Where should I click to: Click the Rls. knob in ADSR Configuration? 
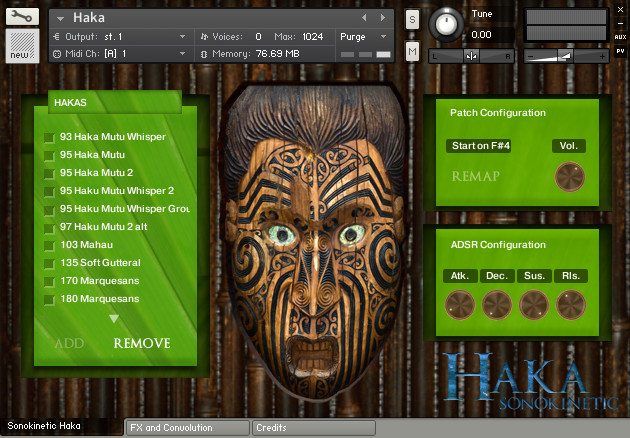tap(570, 305)
